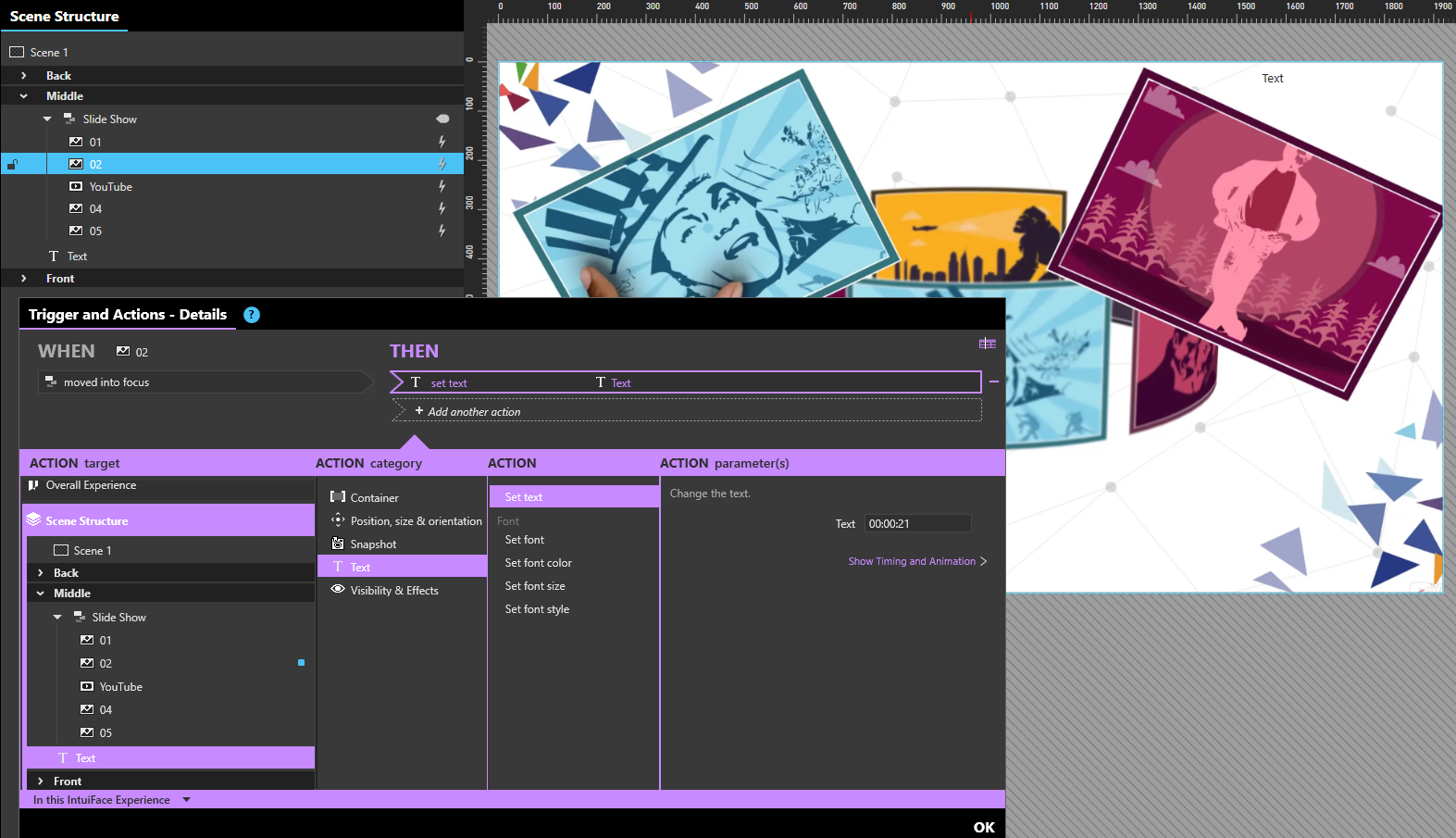Select image icon of 05 in top tree

[x=76, y=231]
